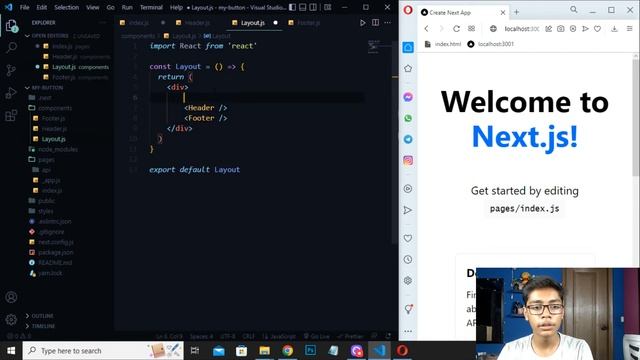Open the editor More Actions ellipsis
The height and width of the screenshot is (360, 640).
click(x=387, y=23)
